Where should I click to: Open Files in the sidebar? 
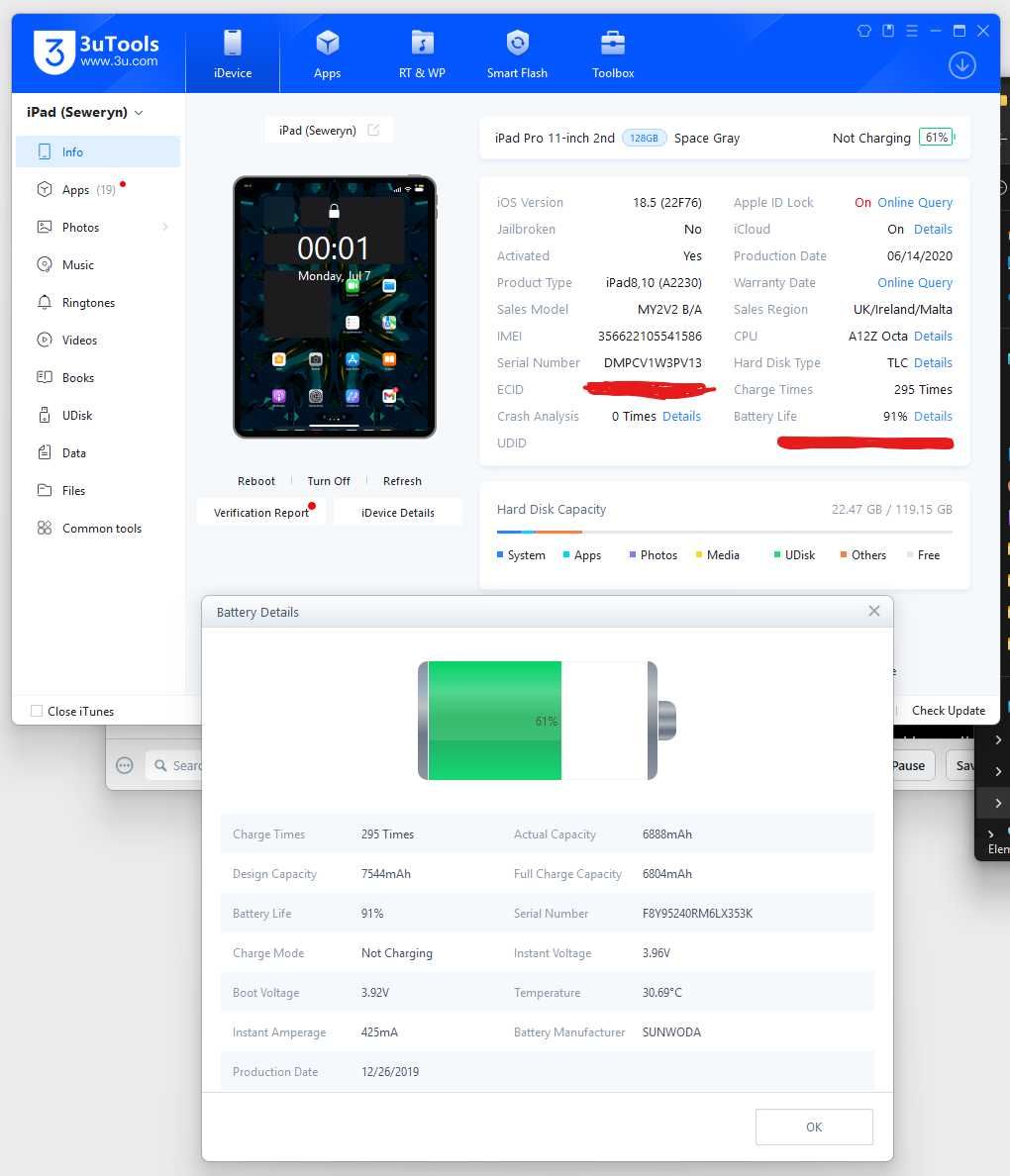pos(98,491)
